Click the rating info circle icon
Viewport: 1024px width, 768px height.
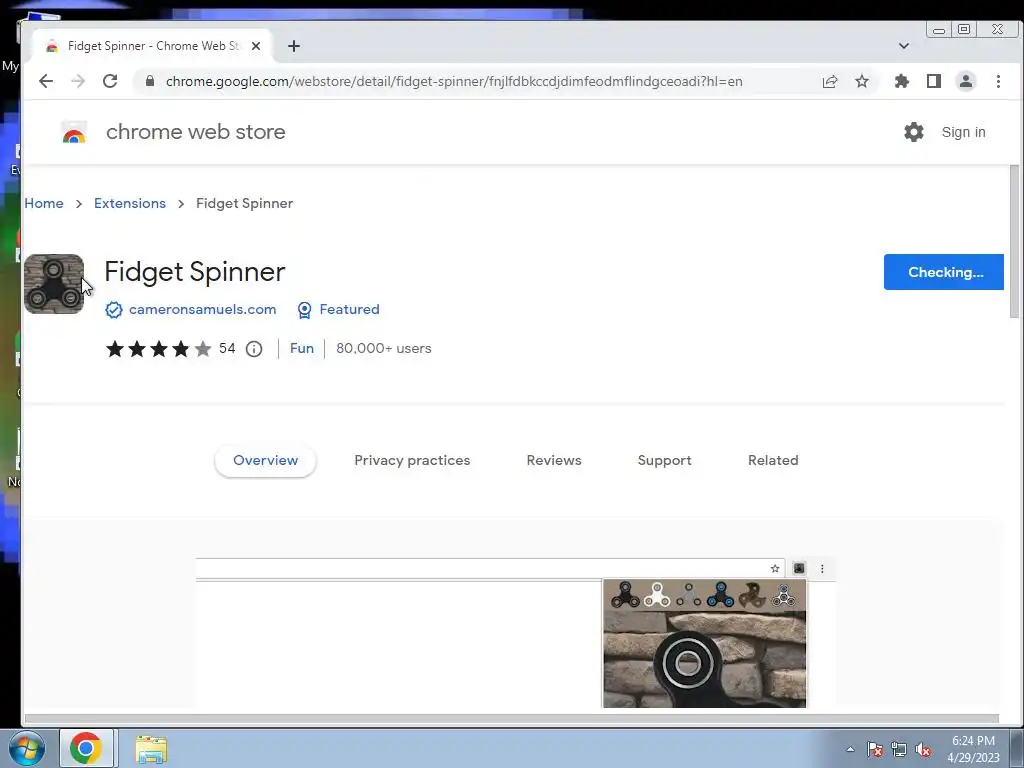[254, 349]
